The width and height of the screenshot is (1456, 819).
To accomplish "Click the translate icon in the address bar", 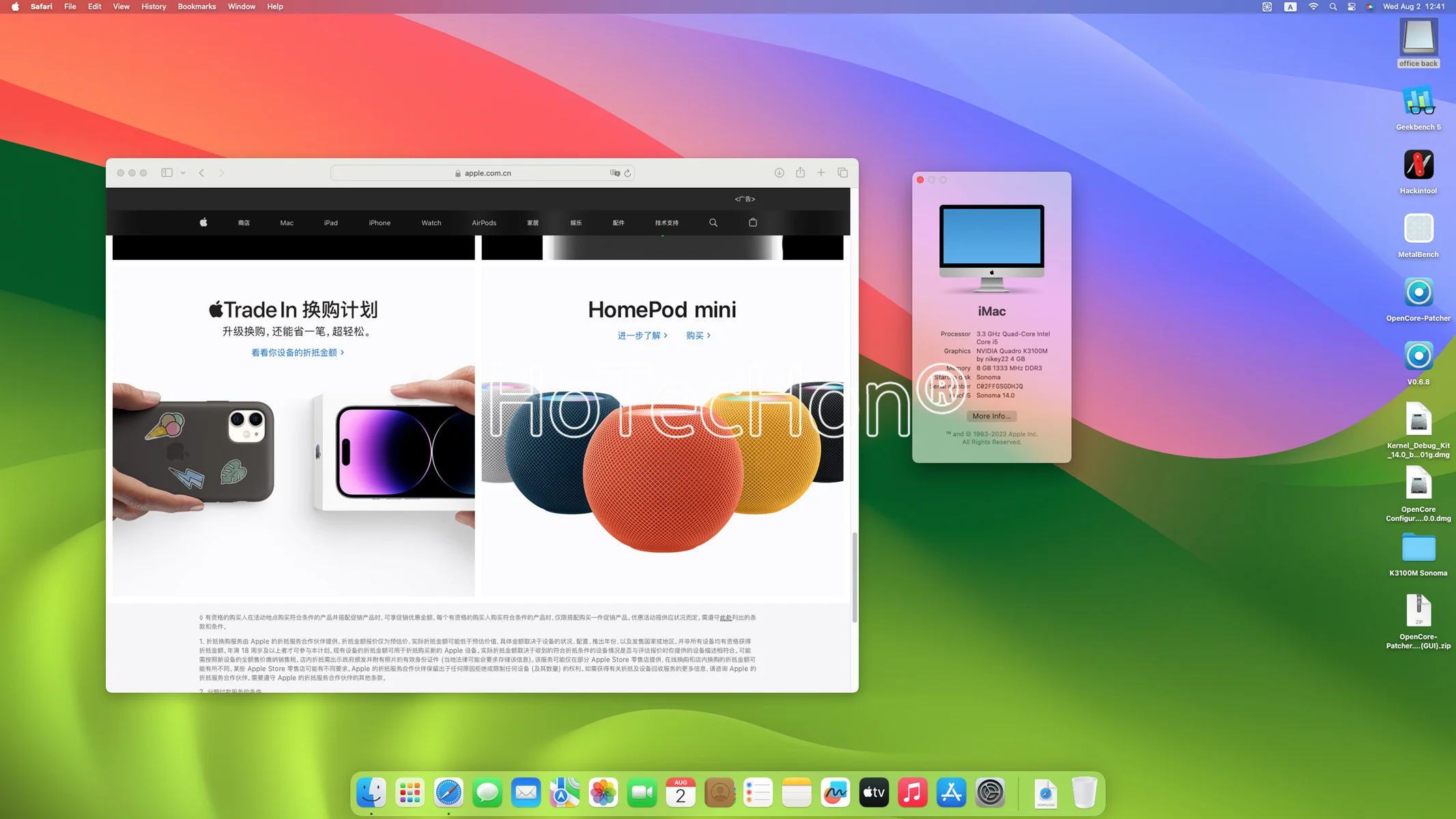I will click(x=614, y=173).
